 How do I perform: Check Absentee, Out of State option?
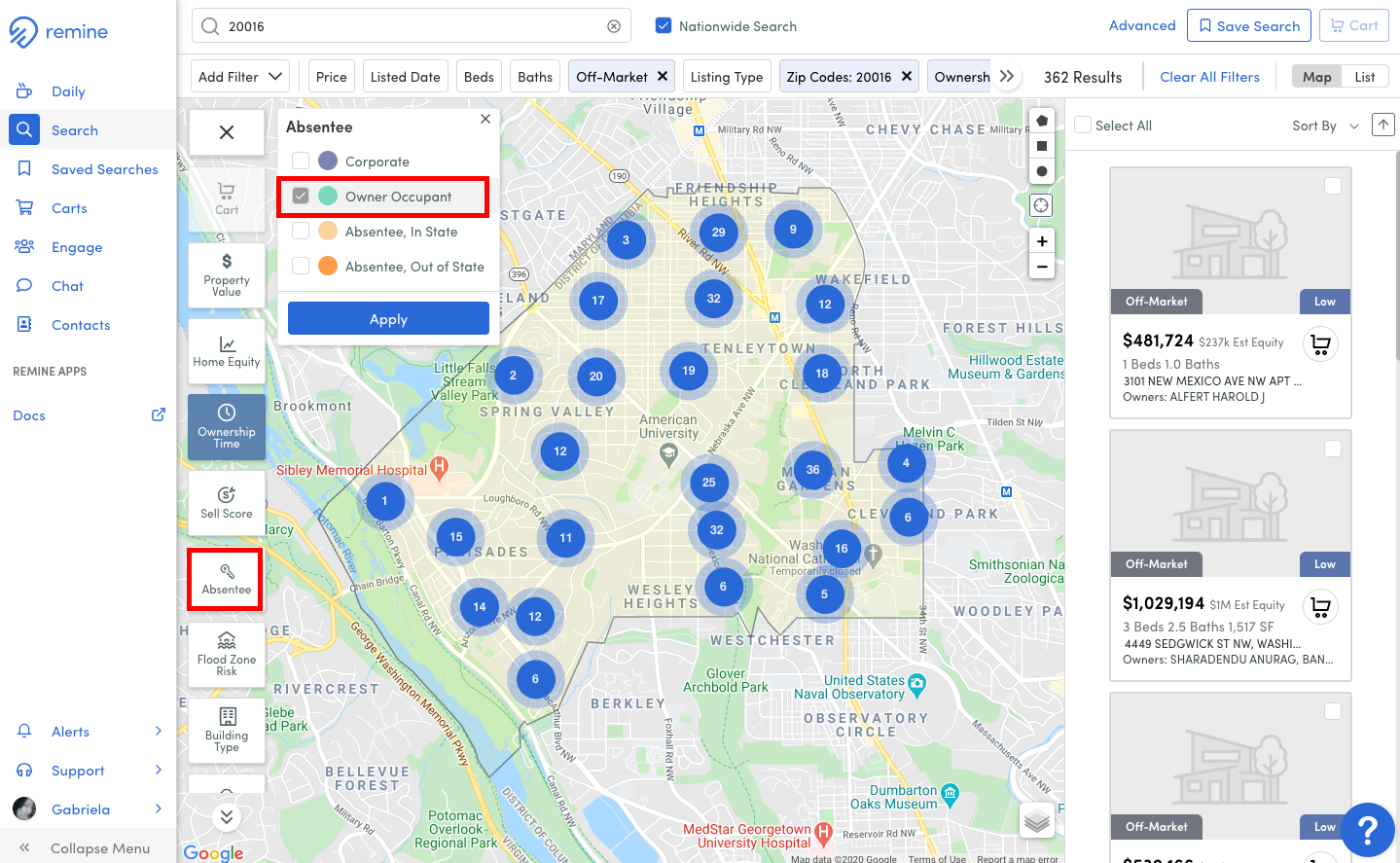click(x=301, y=266)
